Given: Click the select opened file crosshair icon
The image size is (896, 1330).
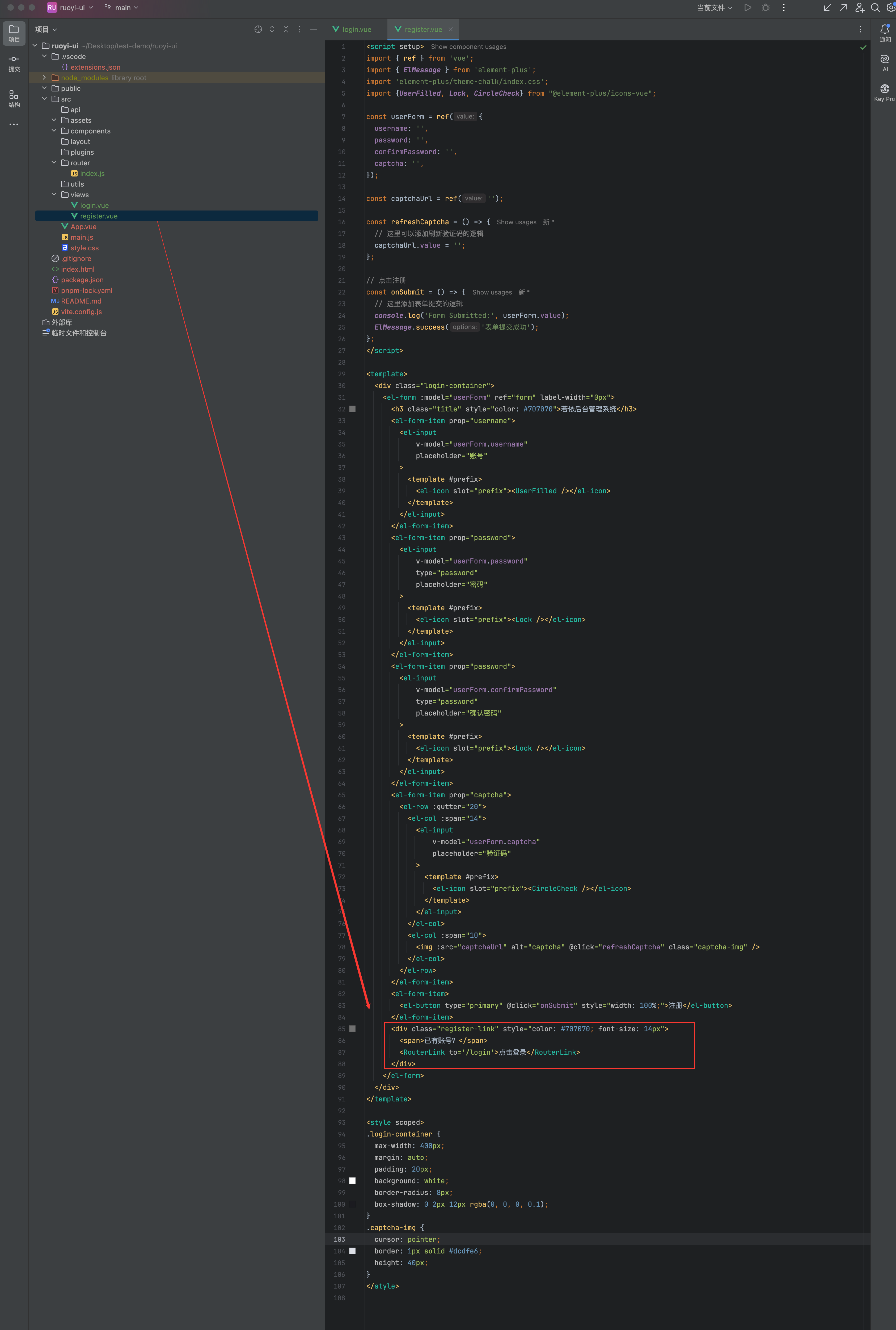Looking at the screenshot, I should coord(258,29).
